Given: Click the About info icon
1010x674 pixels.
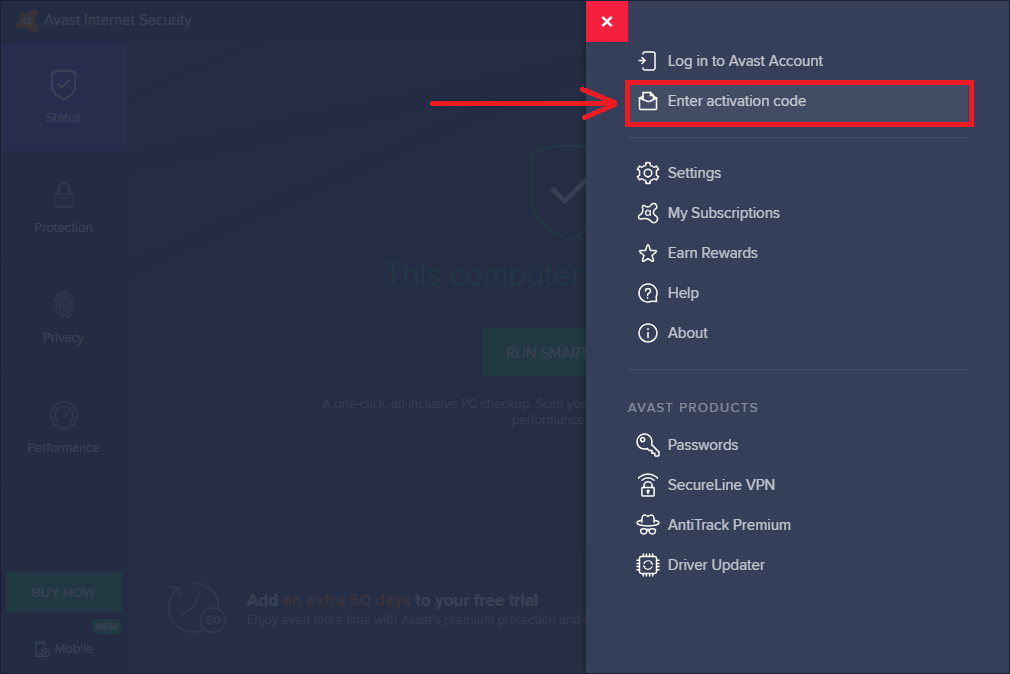Looking at the screenshot, I should [x=648, y=333].
